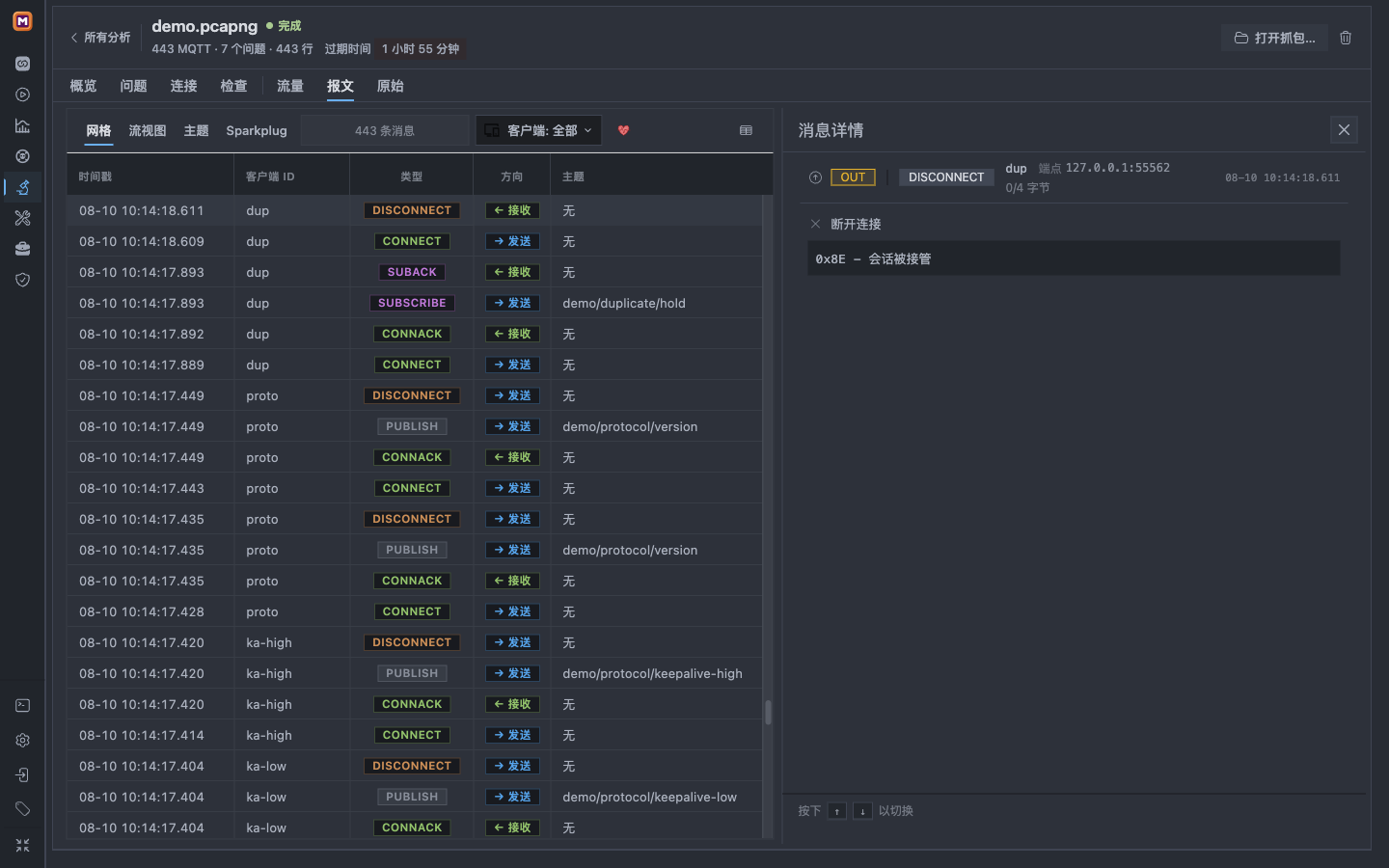
Task: Select the ka-low DISCONNECT row
Action: 415,766
